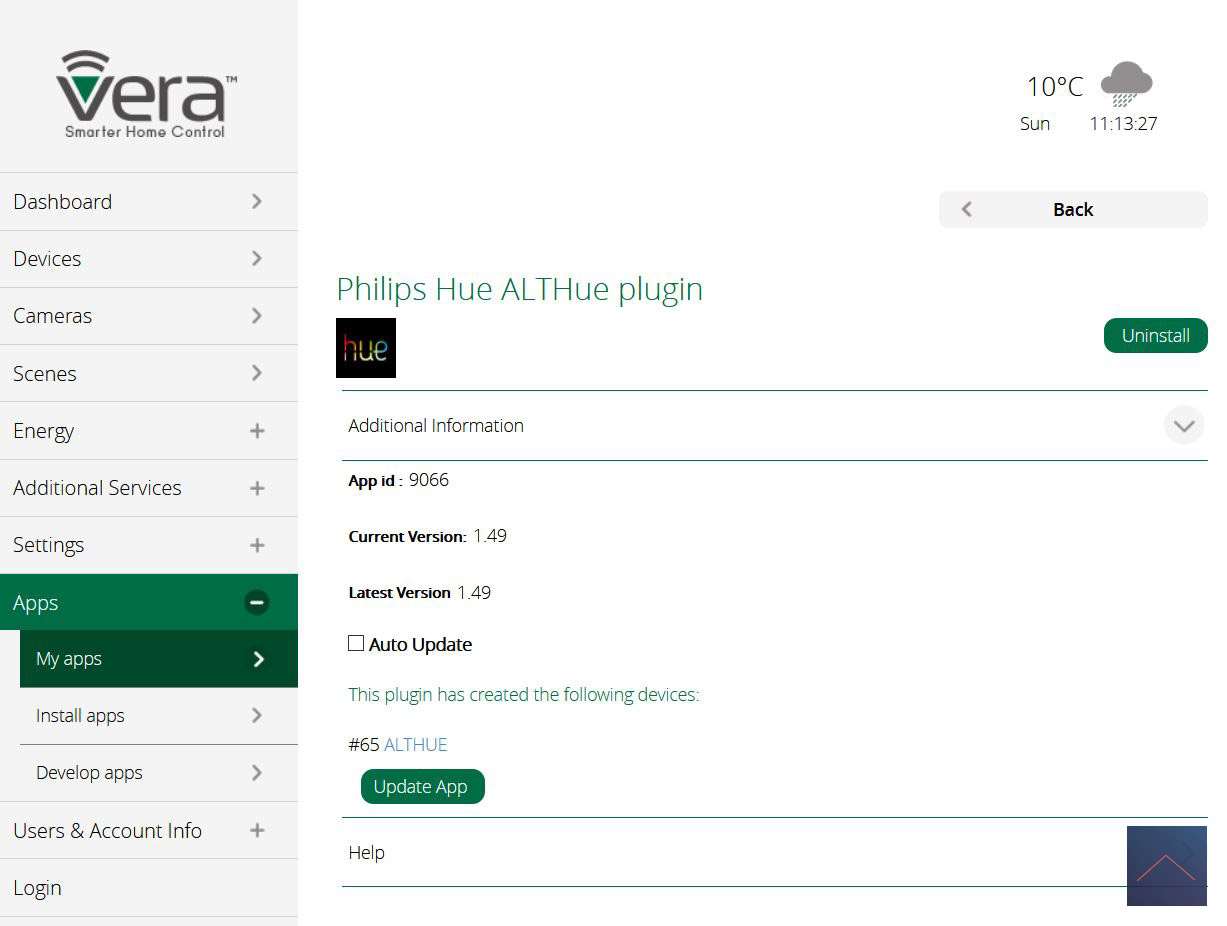Open the Devices menu item
This screenshot has height=926, width=1227.
point(47,259)
